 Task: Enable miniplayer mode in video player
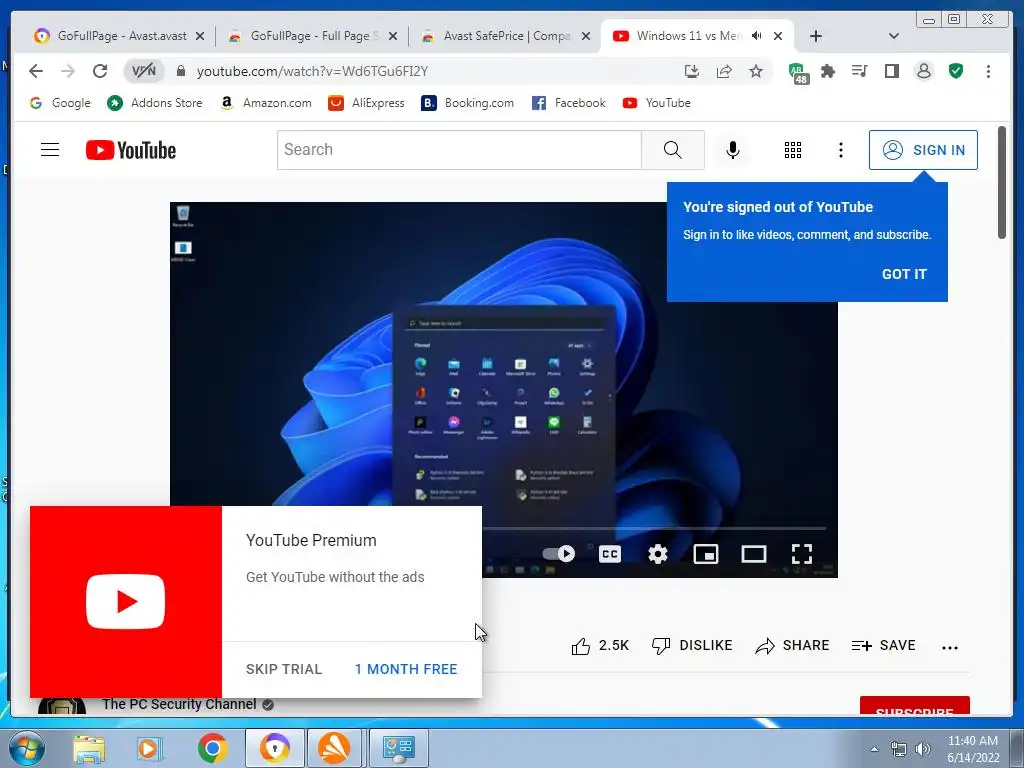point(706,554)
